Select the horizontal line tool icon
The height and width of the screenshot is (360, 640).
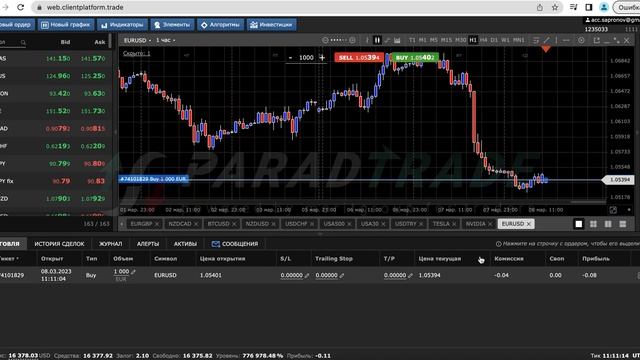[566, 40]
